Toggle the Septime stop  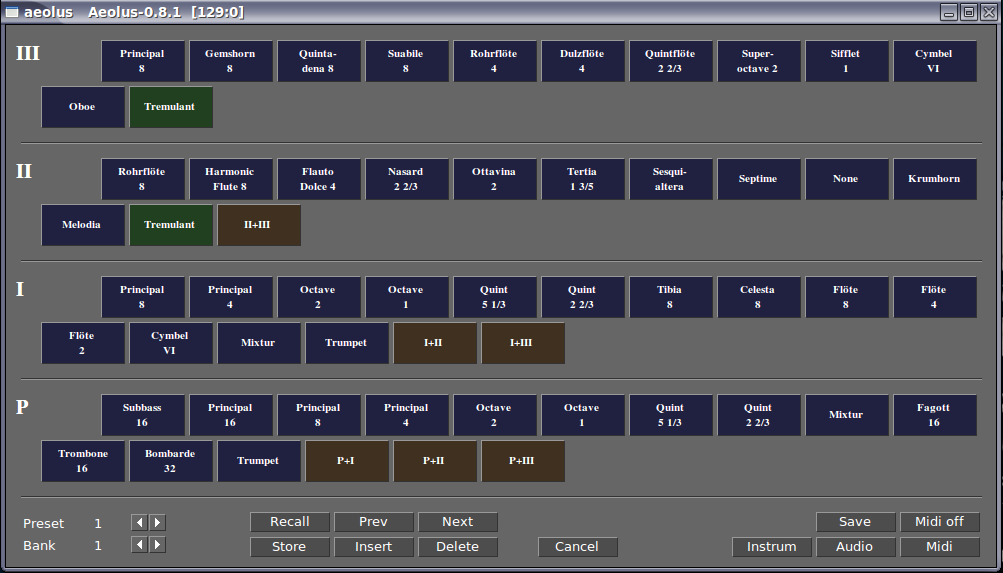coord(759,179)
